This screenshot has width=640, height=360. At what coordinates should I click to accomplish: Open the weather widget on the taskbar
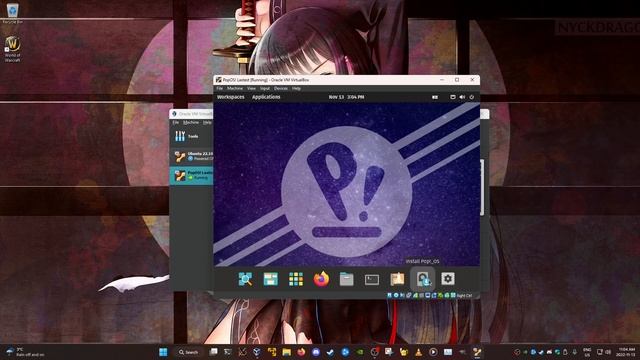pos(25,352)
